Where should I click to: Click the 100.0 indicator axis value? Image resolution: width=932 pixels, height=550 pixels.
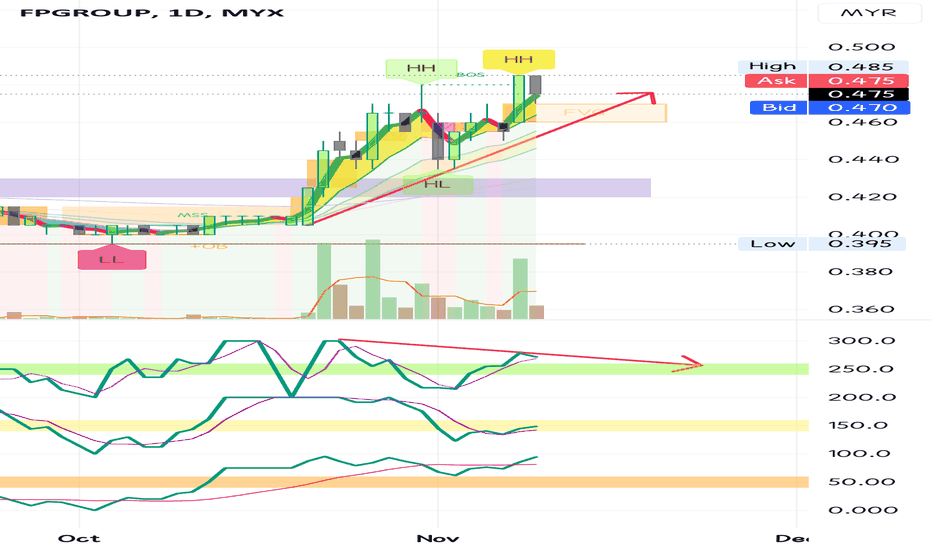point(859,454)
